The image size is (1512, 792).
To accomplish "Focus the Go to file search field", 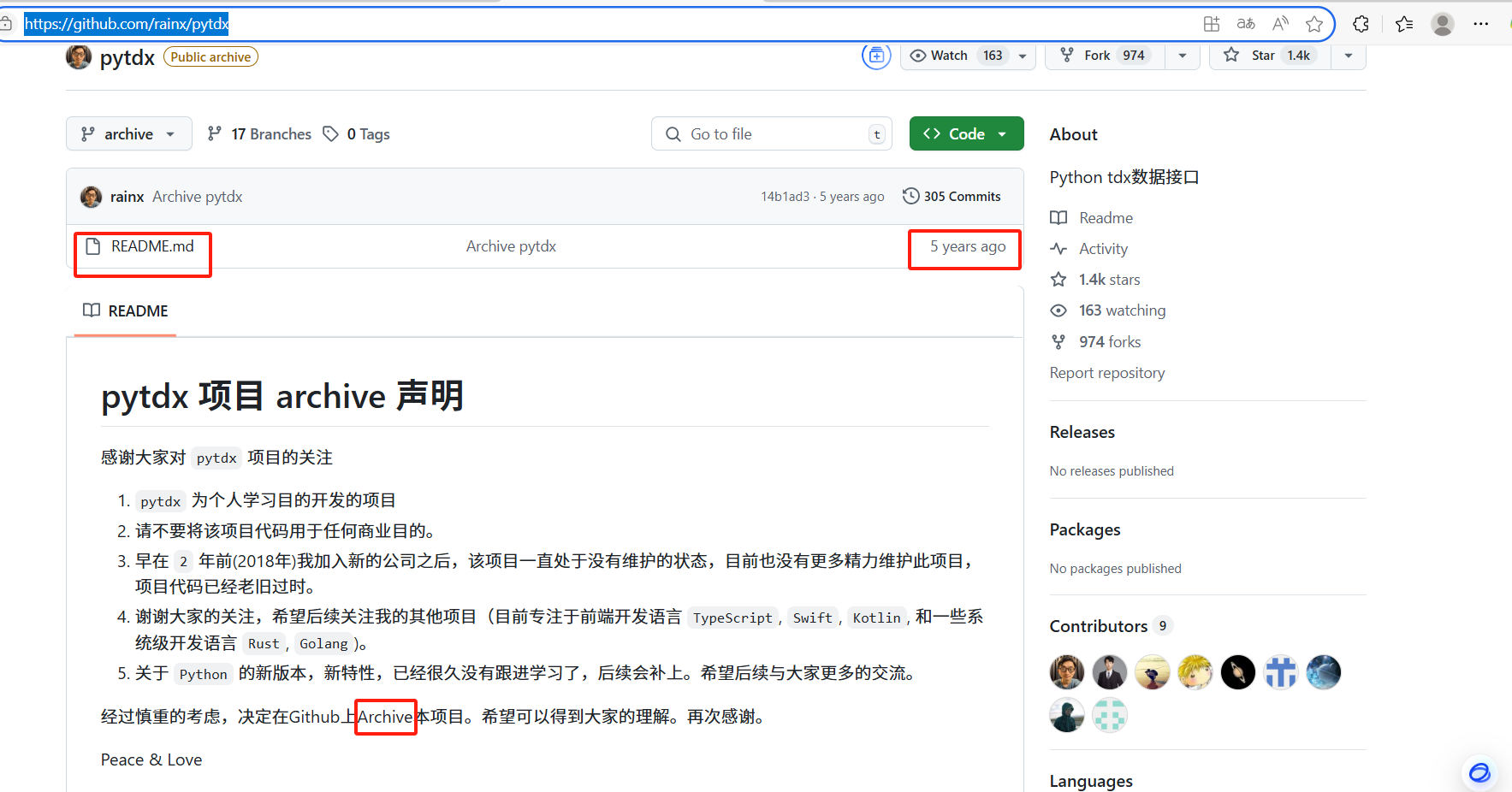I will click(772, 134).
